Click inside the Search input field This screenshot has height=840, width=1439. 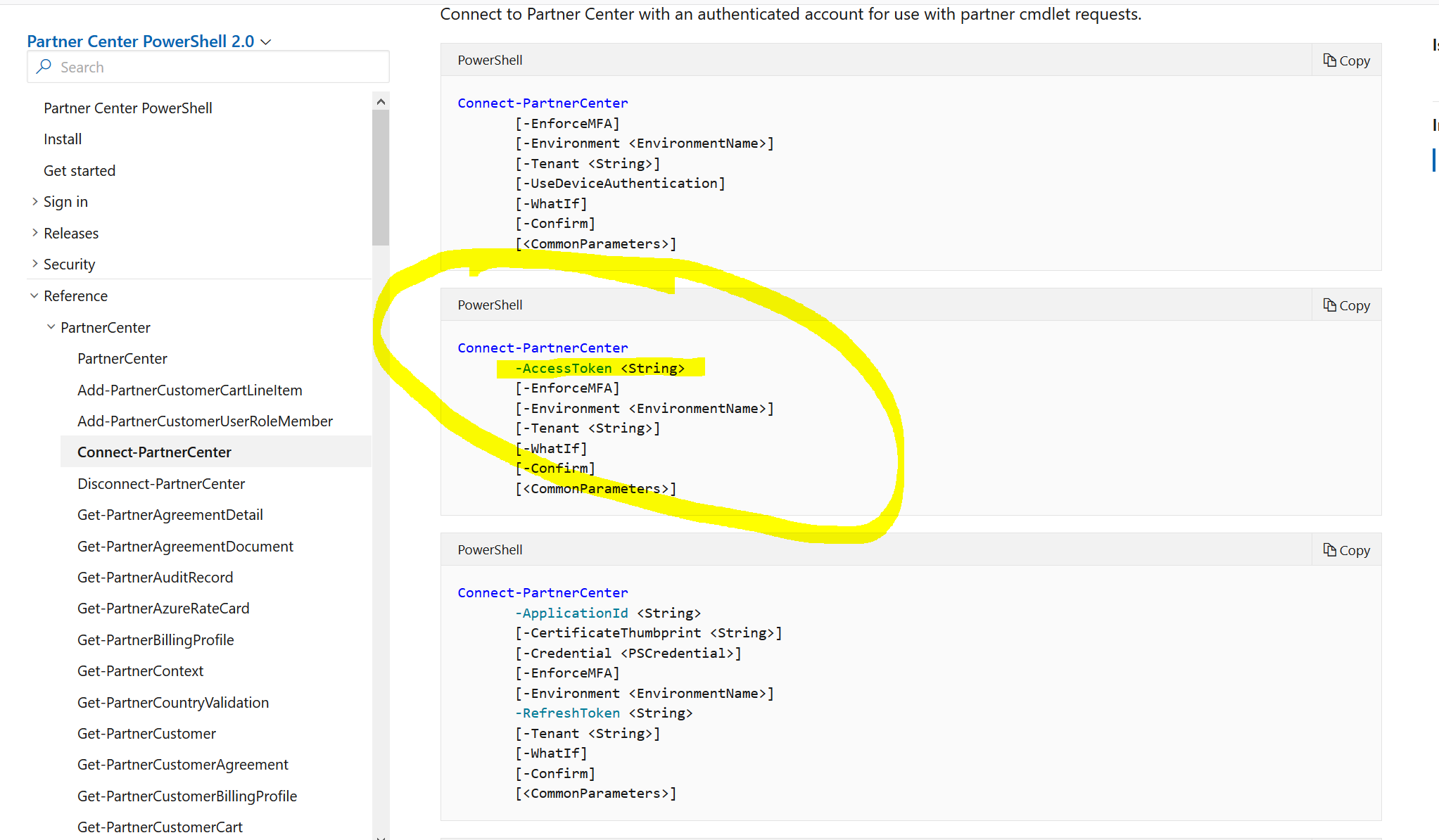coord(211,66)
